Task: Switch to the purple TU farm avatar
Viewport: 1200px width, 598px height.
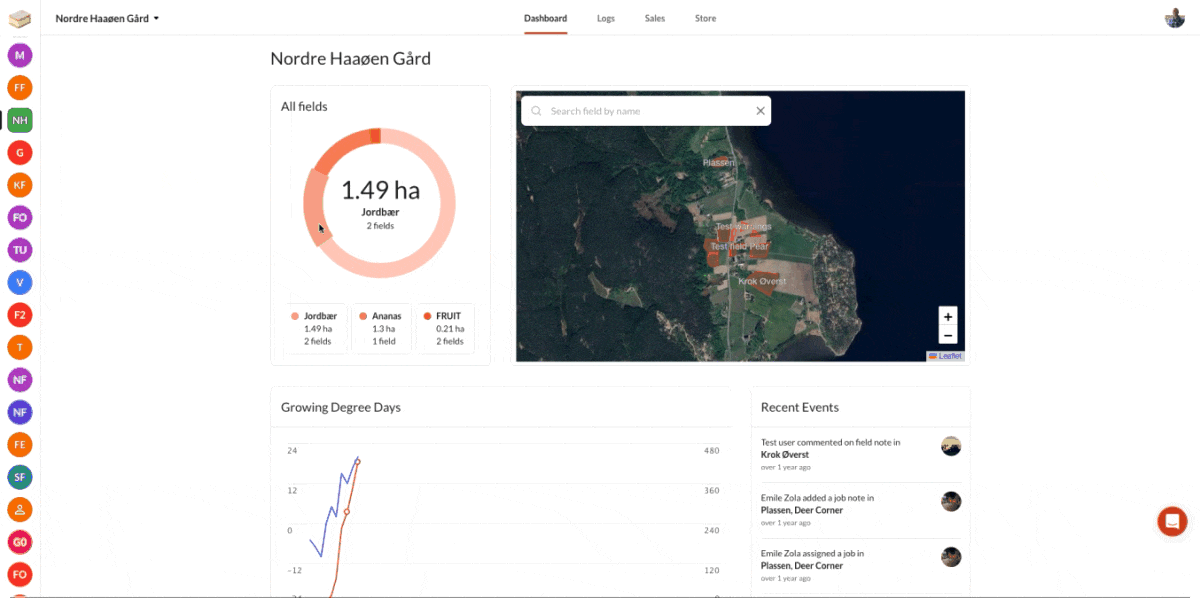Action: pos(20,250)
